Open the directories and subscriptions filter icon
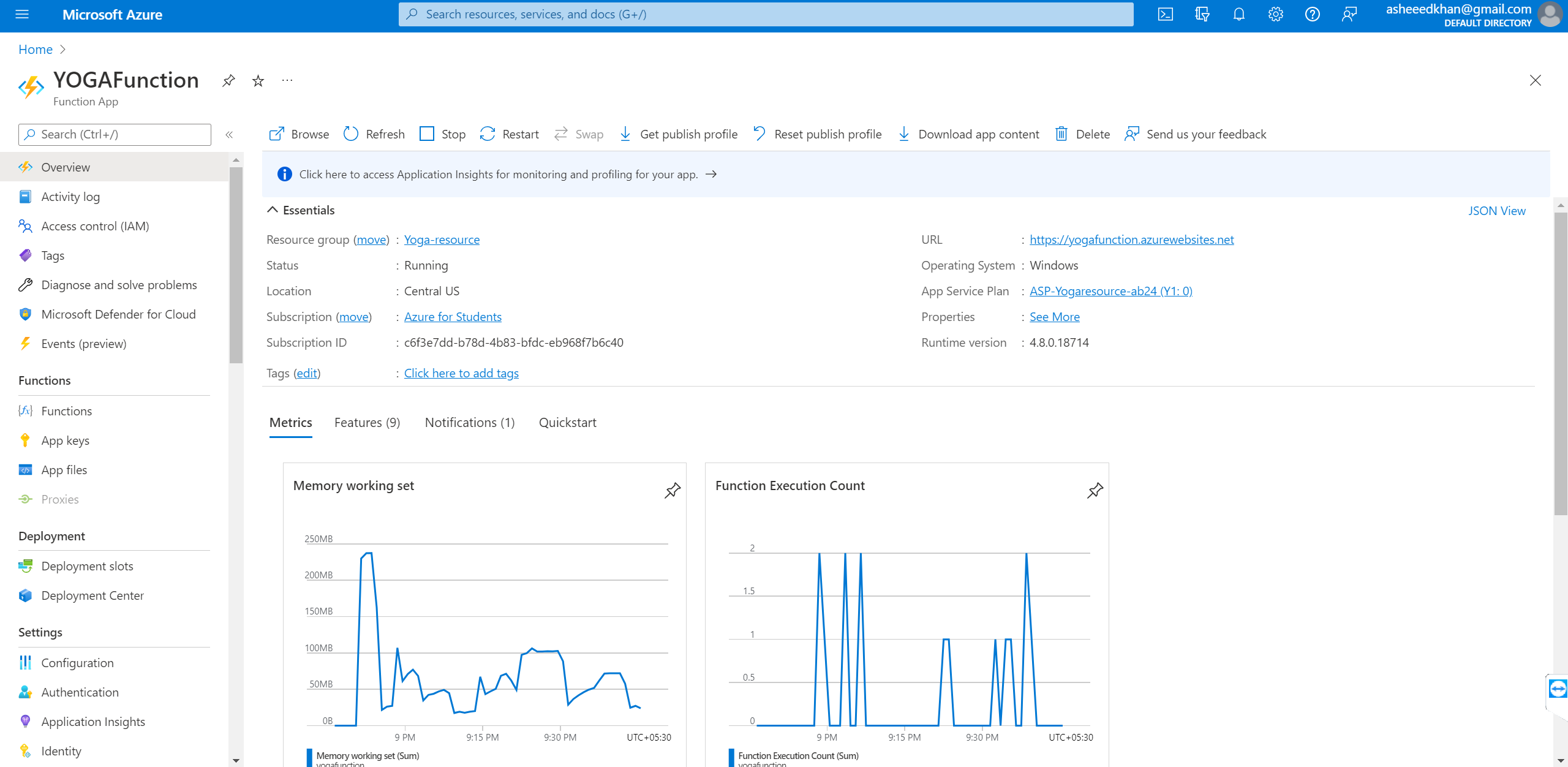 [1202, 14]
